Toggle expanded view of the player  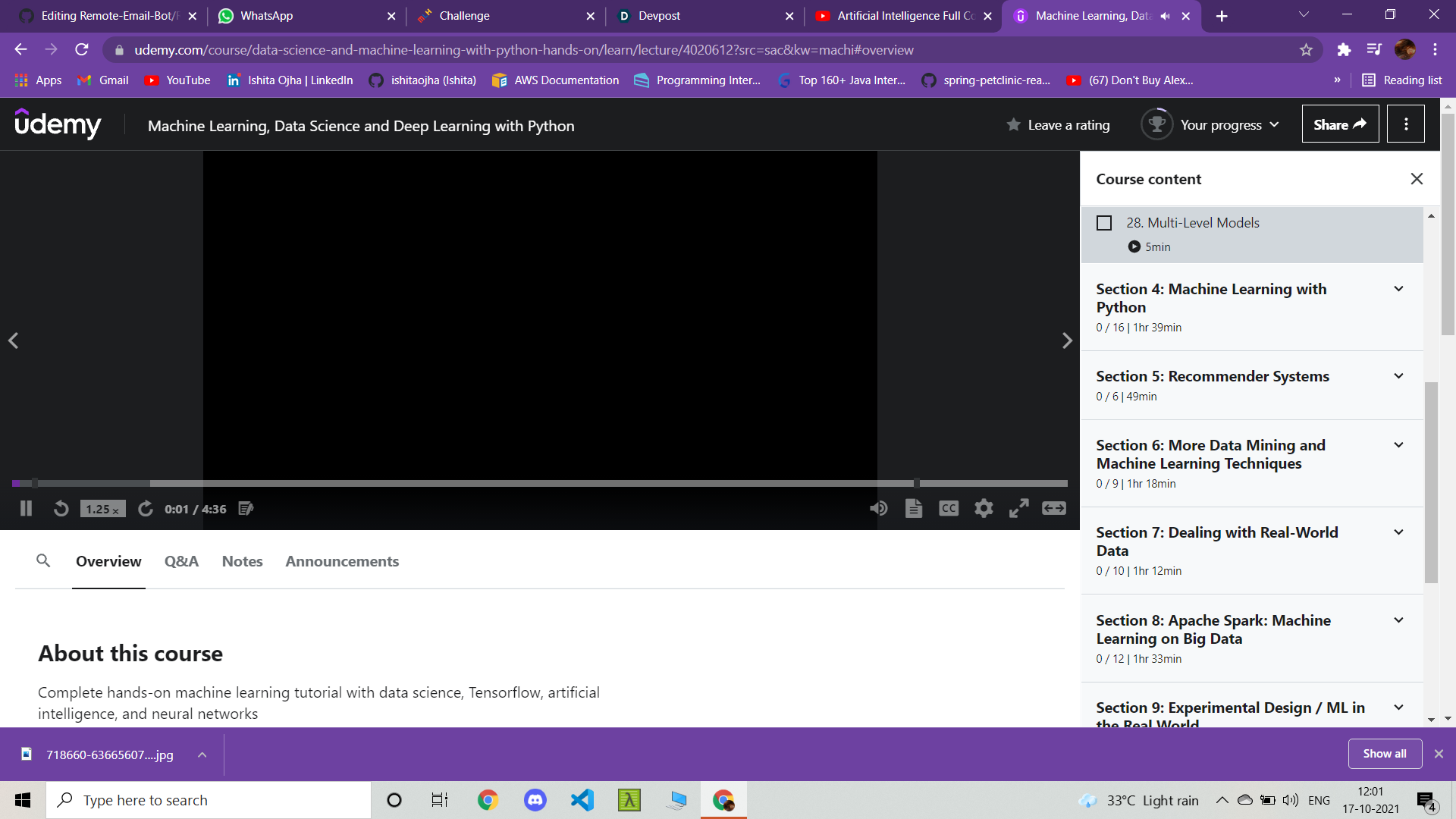coord(1053,508)
